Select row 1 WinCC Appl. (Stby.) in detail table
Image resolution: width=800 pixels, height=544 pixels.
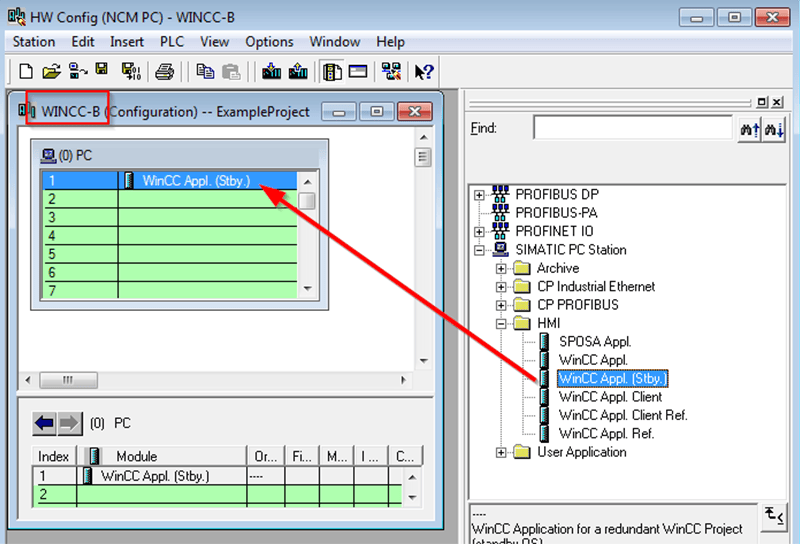tap(217, 476)
